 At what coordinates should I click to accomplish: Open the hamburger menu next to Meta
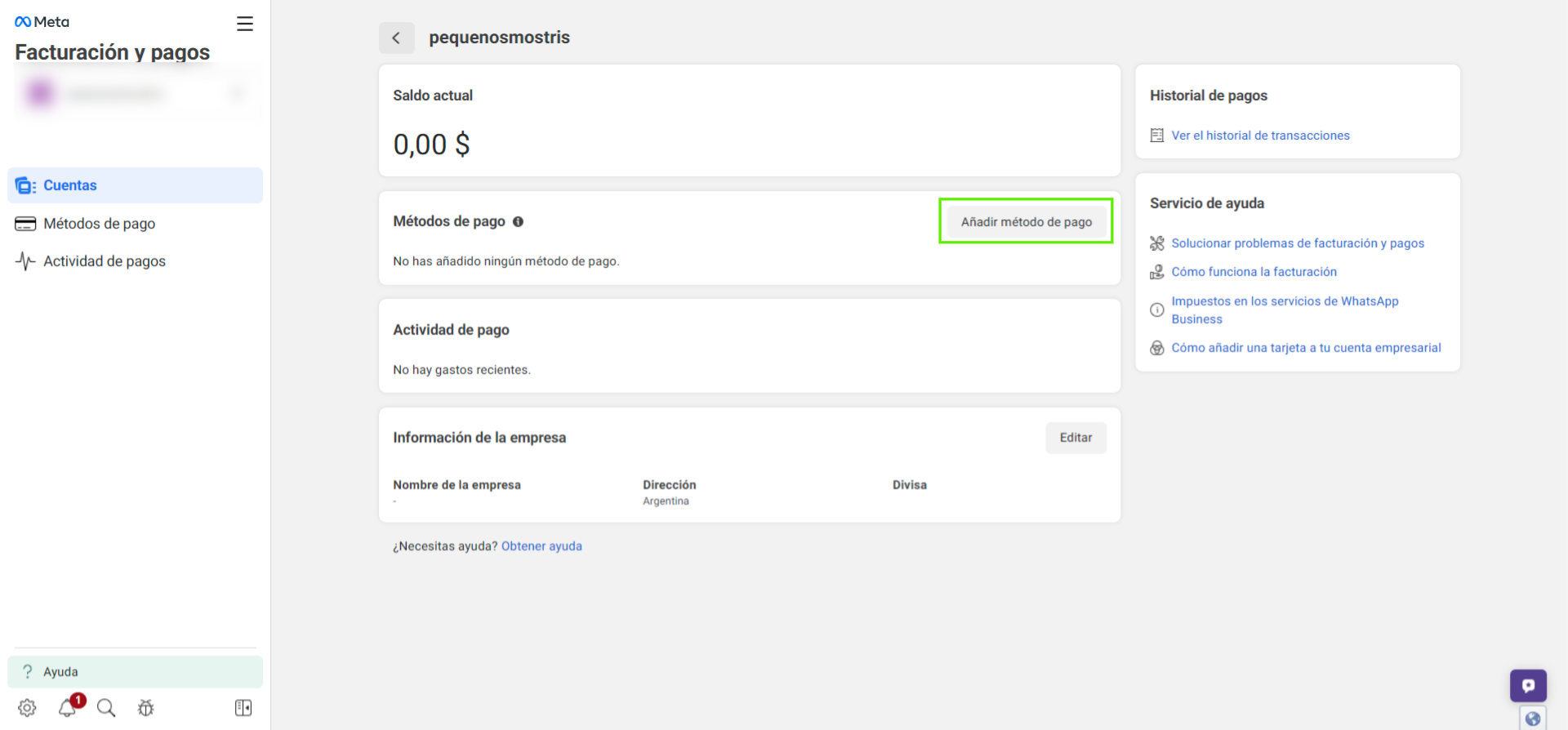245,24
